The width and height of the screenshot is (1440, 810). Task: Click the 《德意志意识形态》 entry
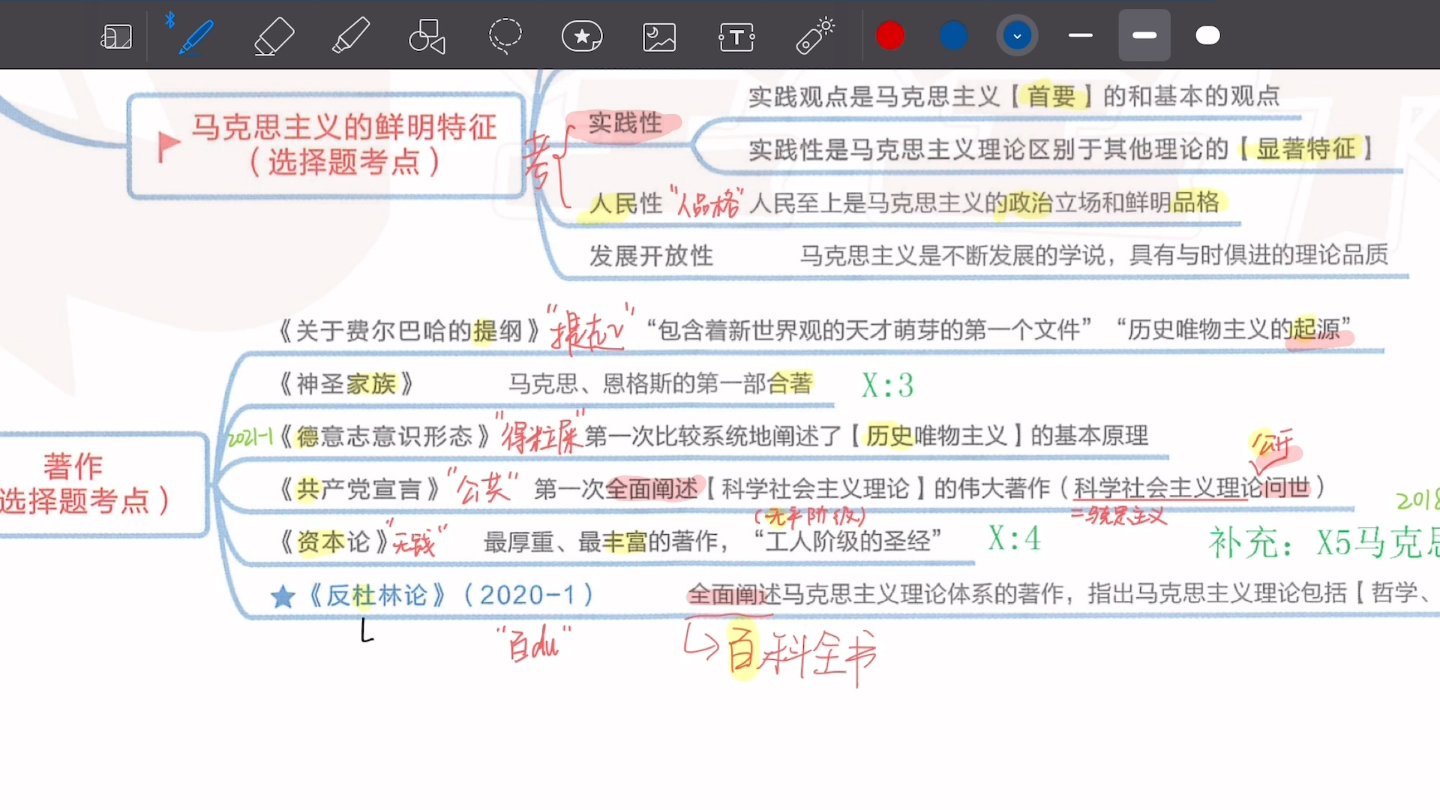click(385, 436)
